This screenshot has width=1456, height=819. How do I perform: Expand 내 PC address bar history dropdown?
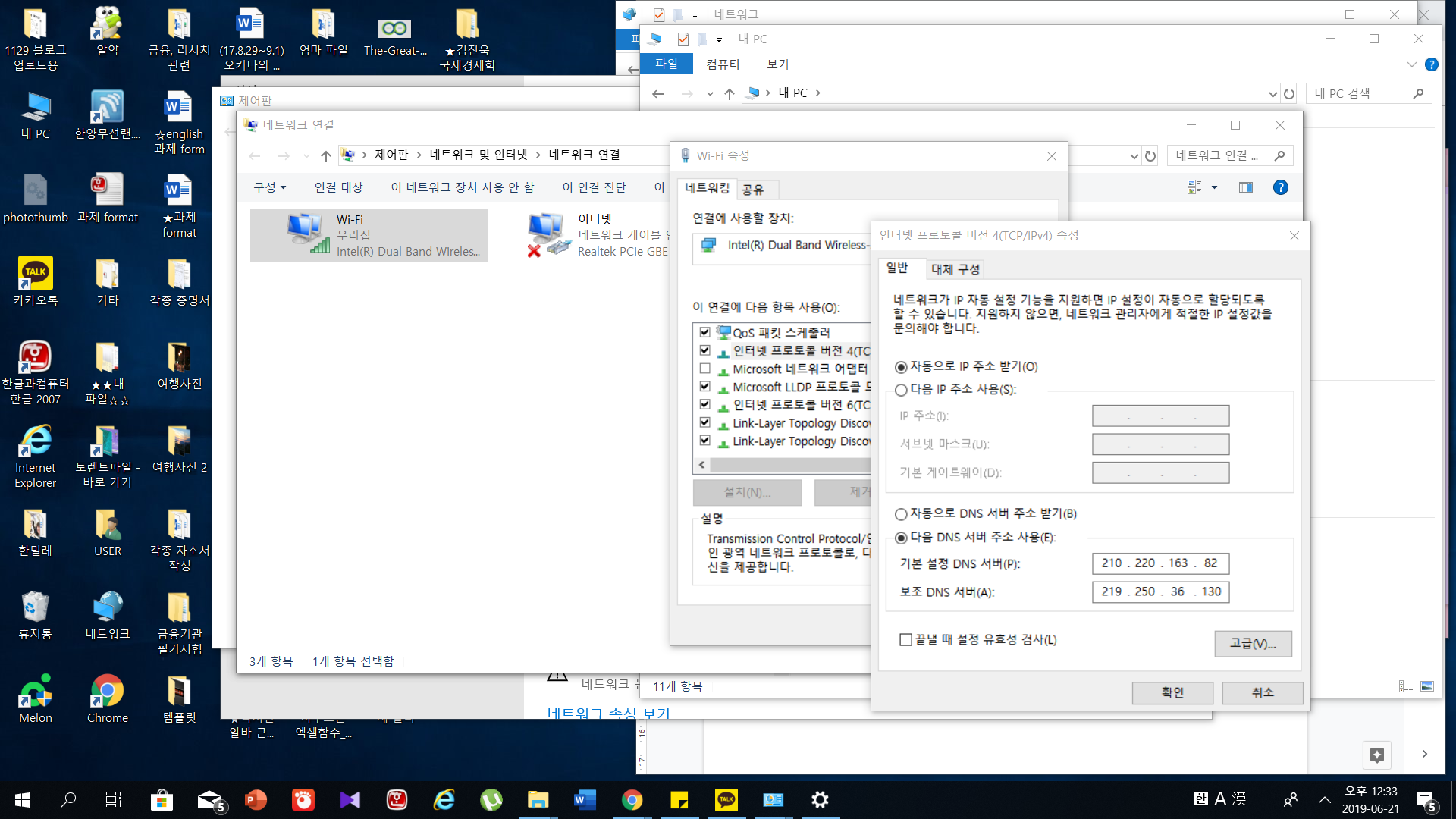tap(1272, 93)
